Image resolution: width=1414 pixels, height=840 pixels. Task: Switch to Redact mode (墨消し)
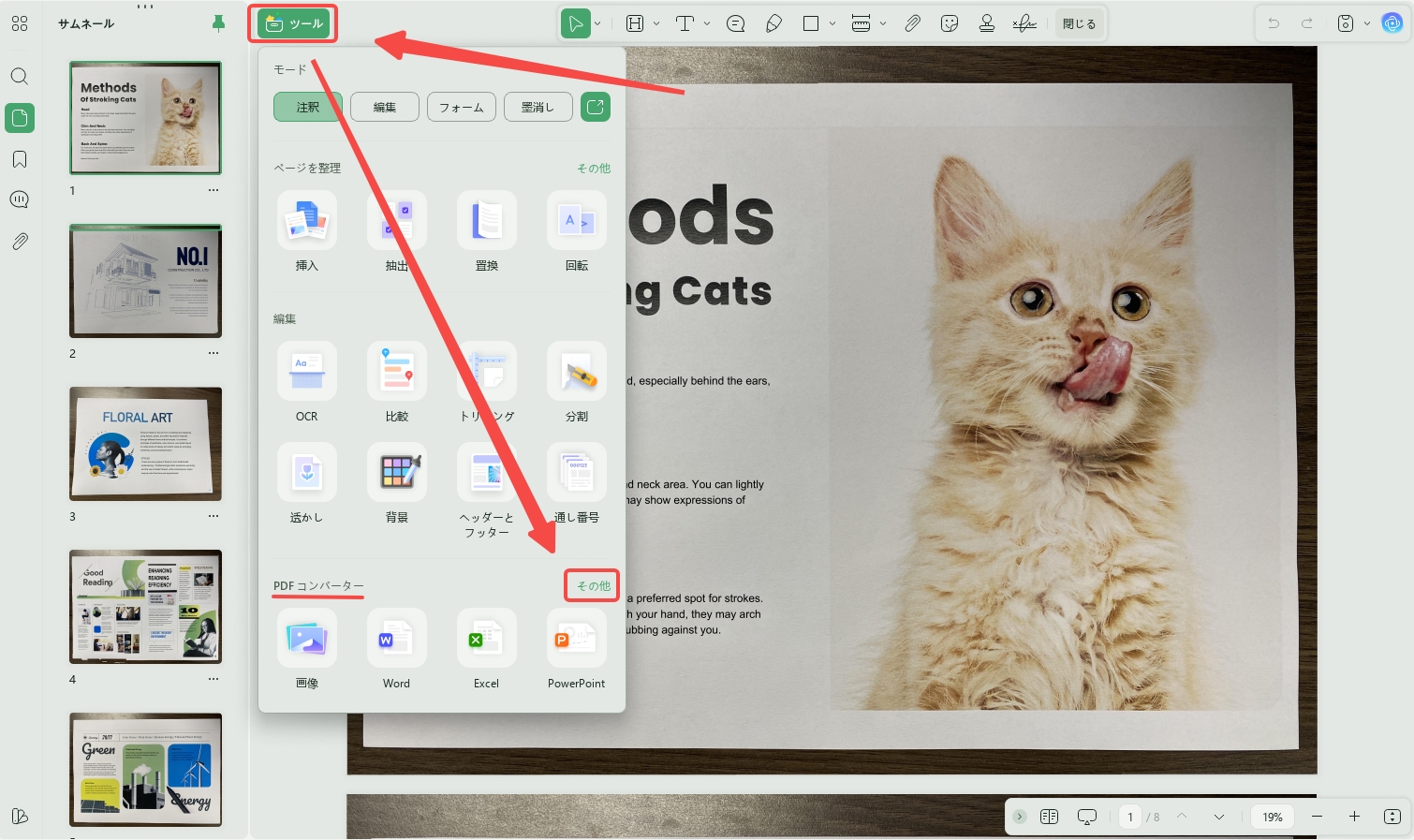coord(538,107)
